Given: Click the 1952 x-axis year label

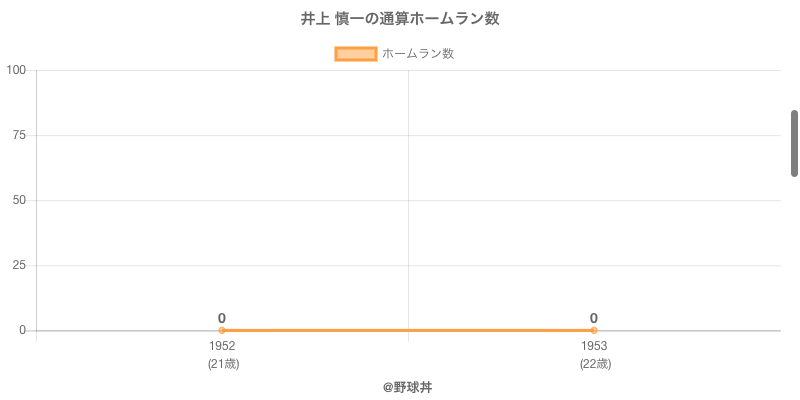Looking at the screenshot, I should pos(222,346).
